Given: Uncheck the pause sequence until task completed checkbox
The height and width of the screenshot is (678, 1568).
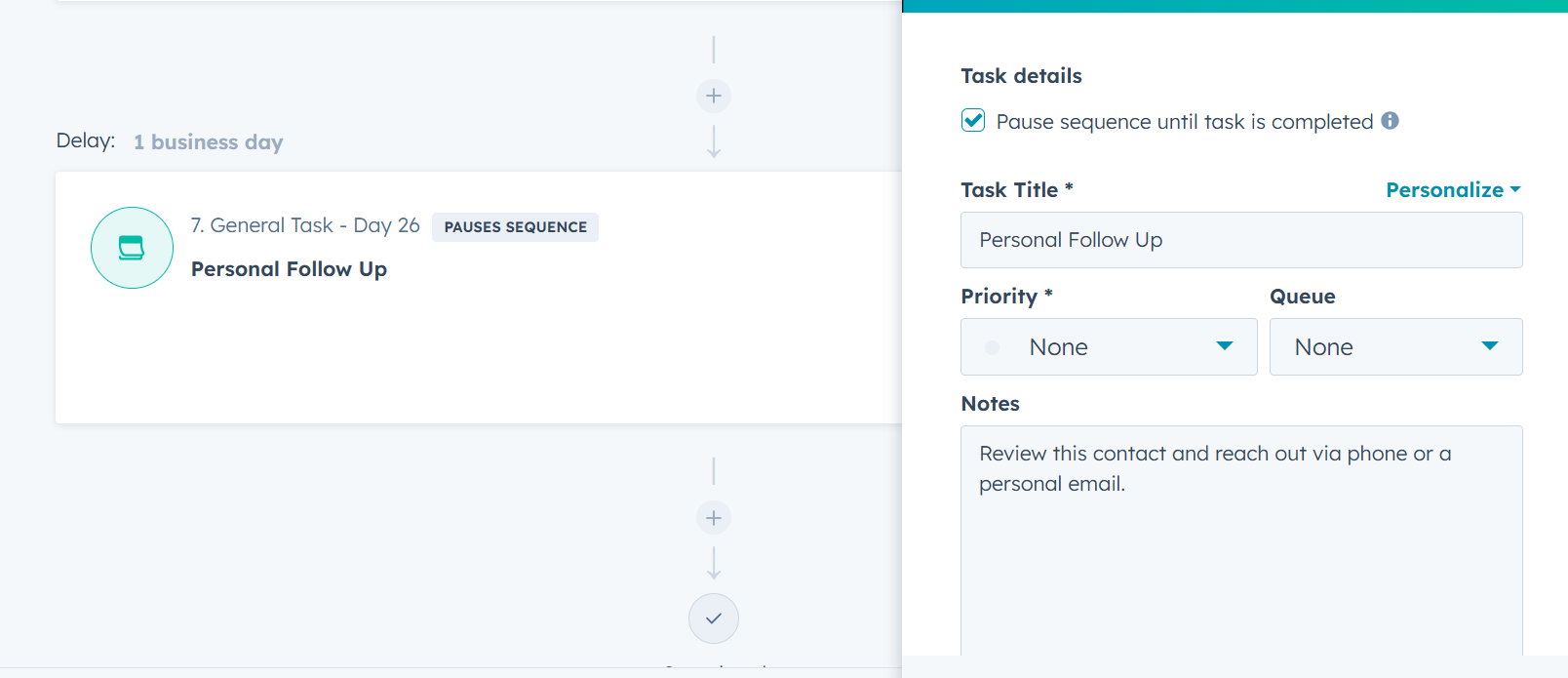Looking at the screenshot, I should click(x=973, y=120).
